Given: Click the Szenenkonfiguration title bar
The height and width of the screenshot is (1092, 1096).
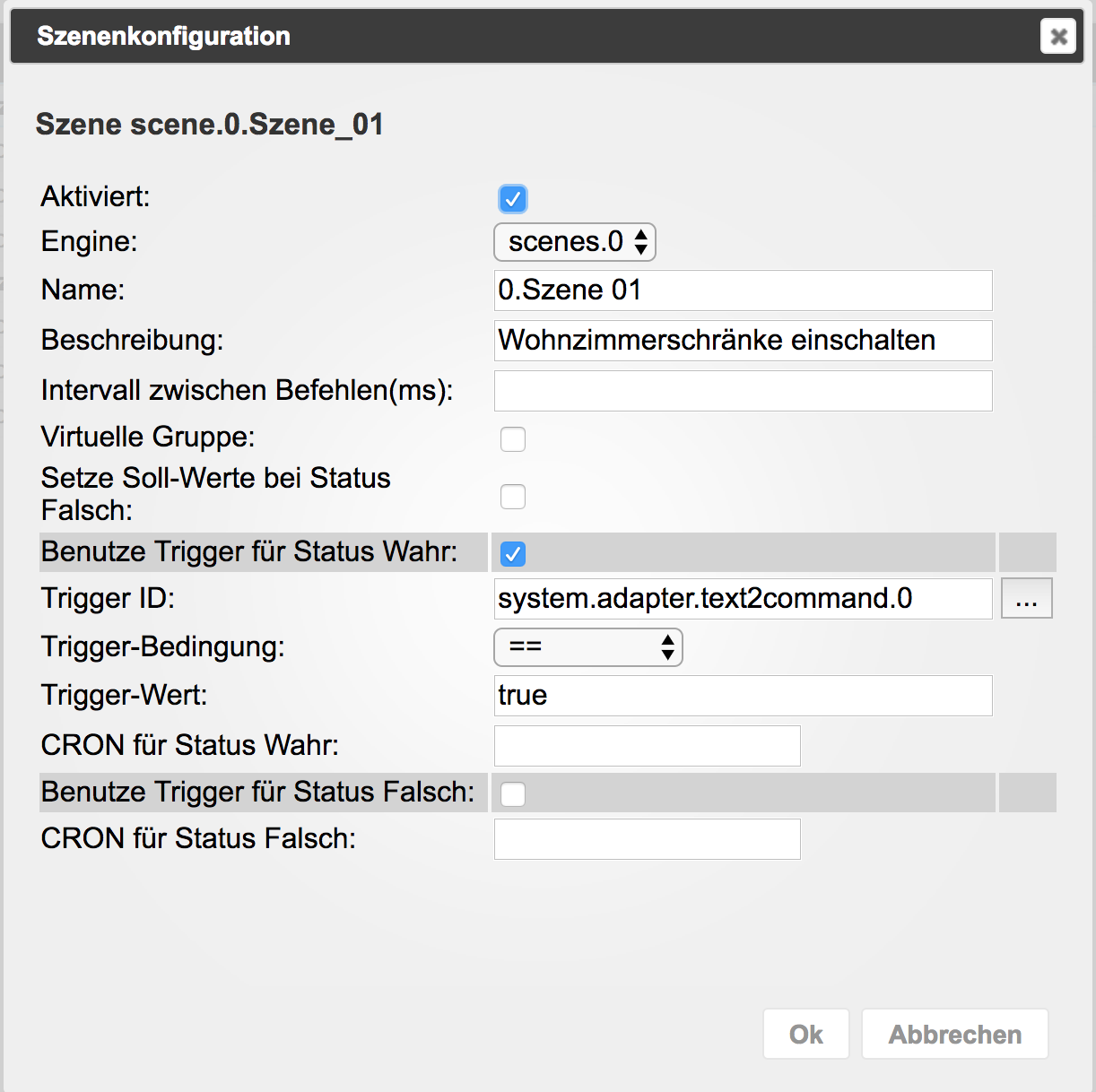Looking at the screenshot, I should tap(538, 37).
